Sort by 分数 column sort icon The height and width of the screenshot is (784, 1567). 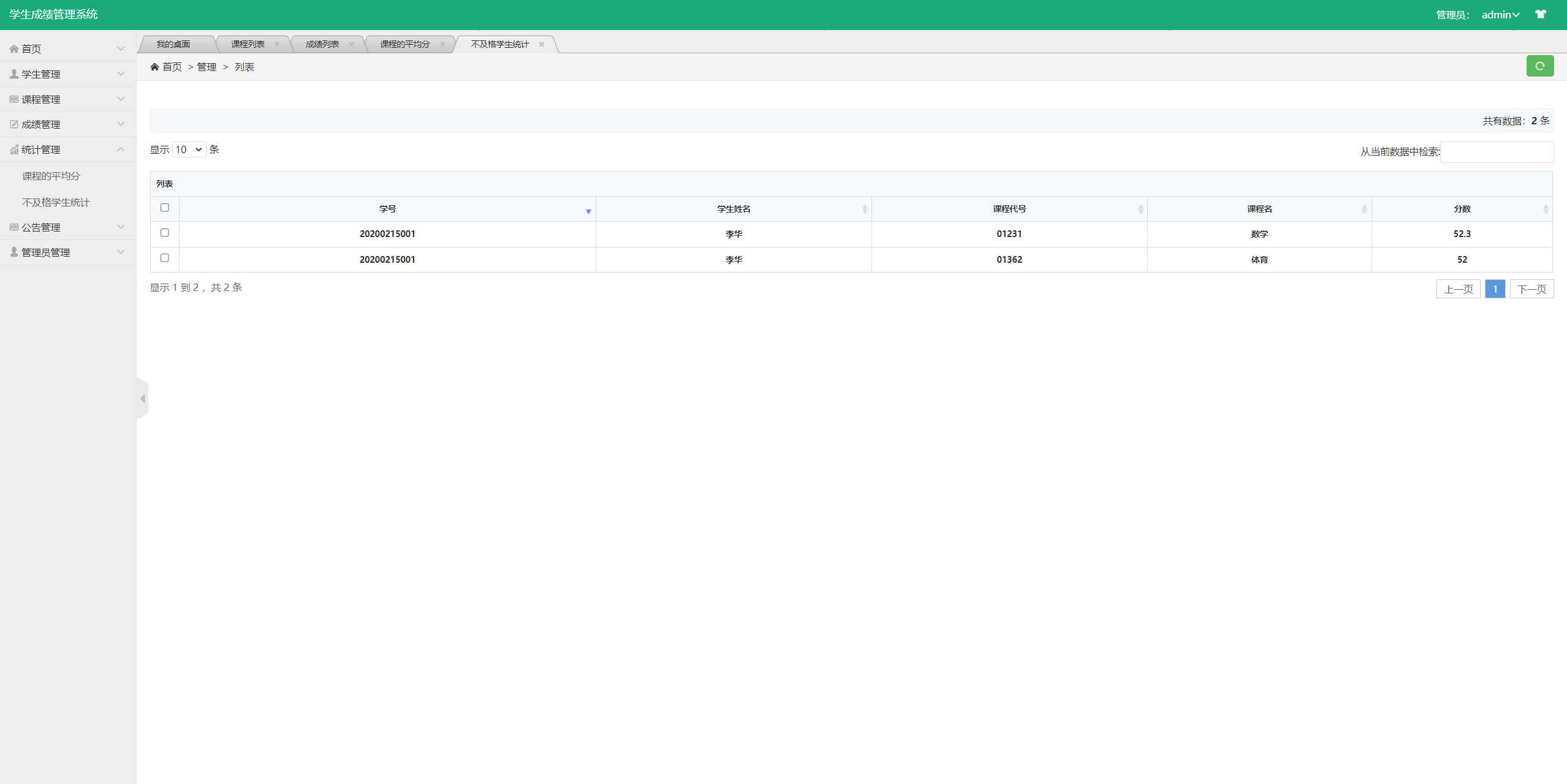(x=1546, y=209)
